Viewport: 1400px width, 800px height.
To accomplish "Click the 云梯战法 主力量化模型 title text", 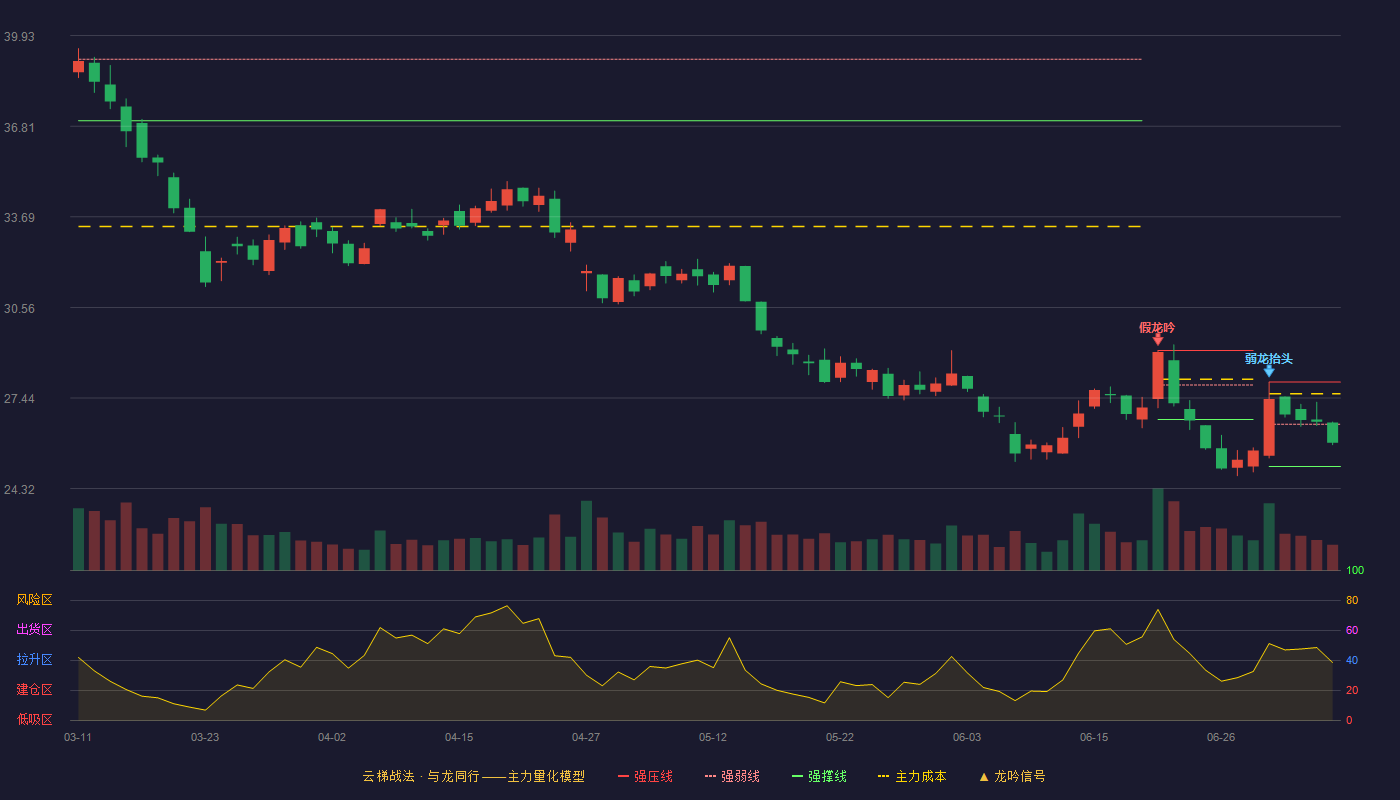I will [x=474, y=776].
